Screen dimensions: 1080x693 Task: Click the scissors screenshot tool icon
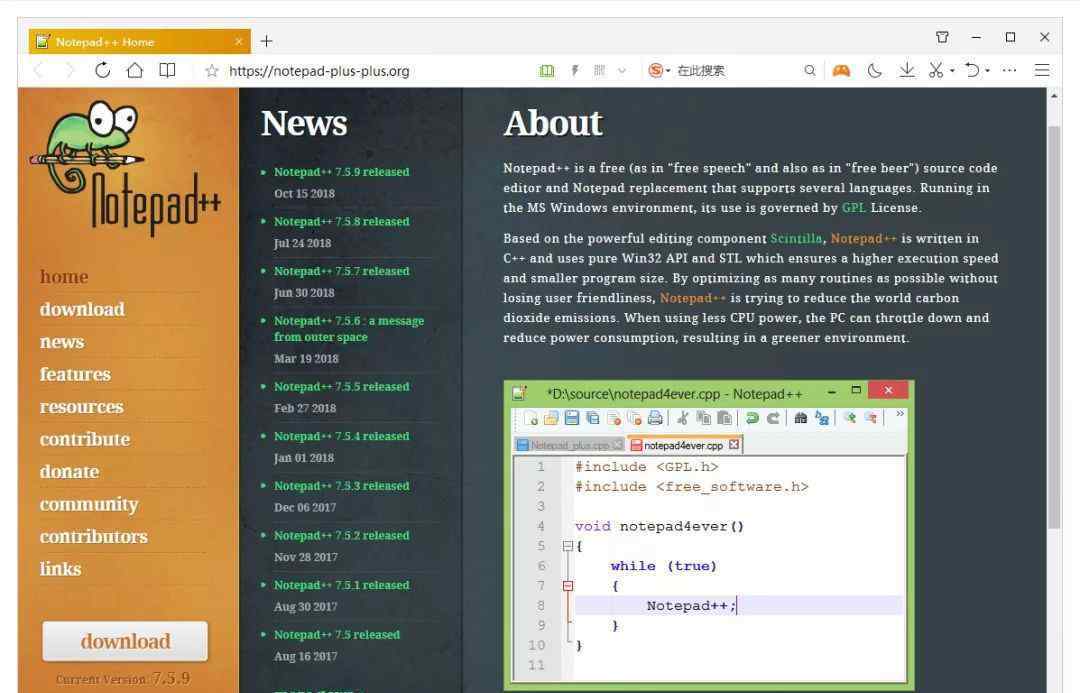(x=935, y=70)
